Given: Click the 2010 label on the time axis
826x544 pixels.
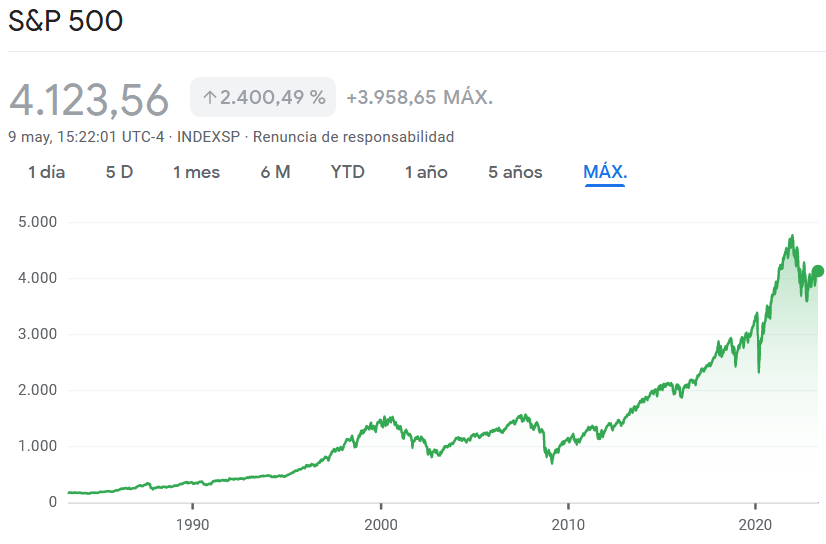Looking at the screenshot, I should click(x=568, y=523).
